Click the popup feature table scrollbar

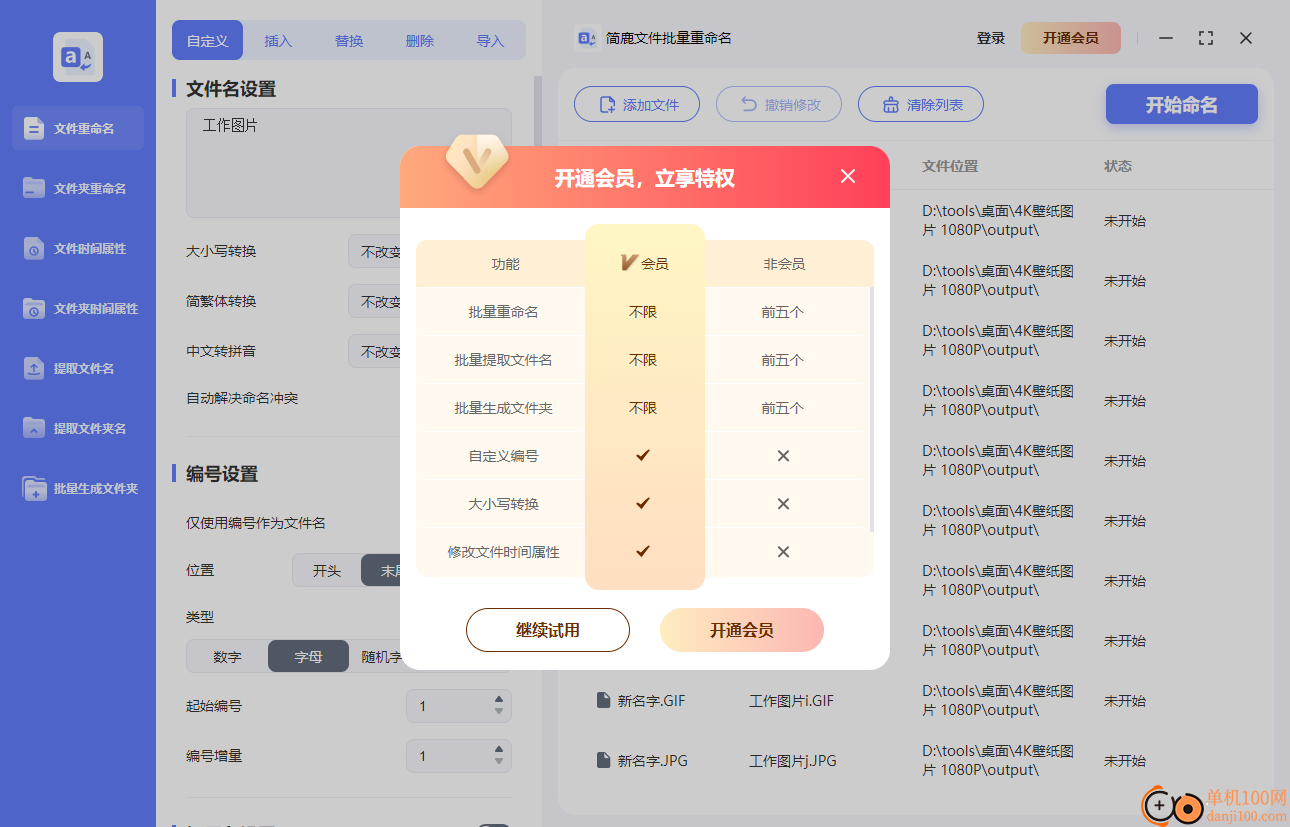tap(872, 409)
